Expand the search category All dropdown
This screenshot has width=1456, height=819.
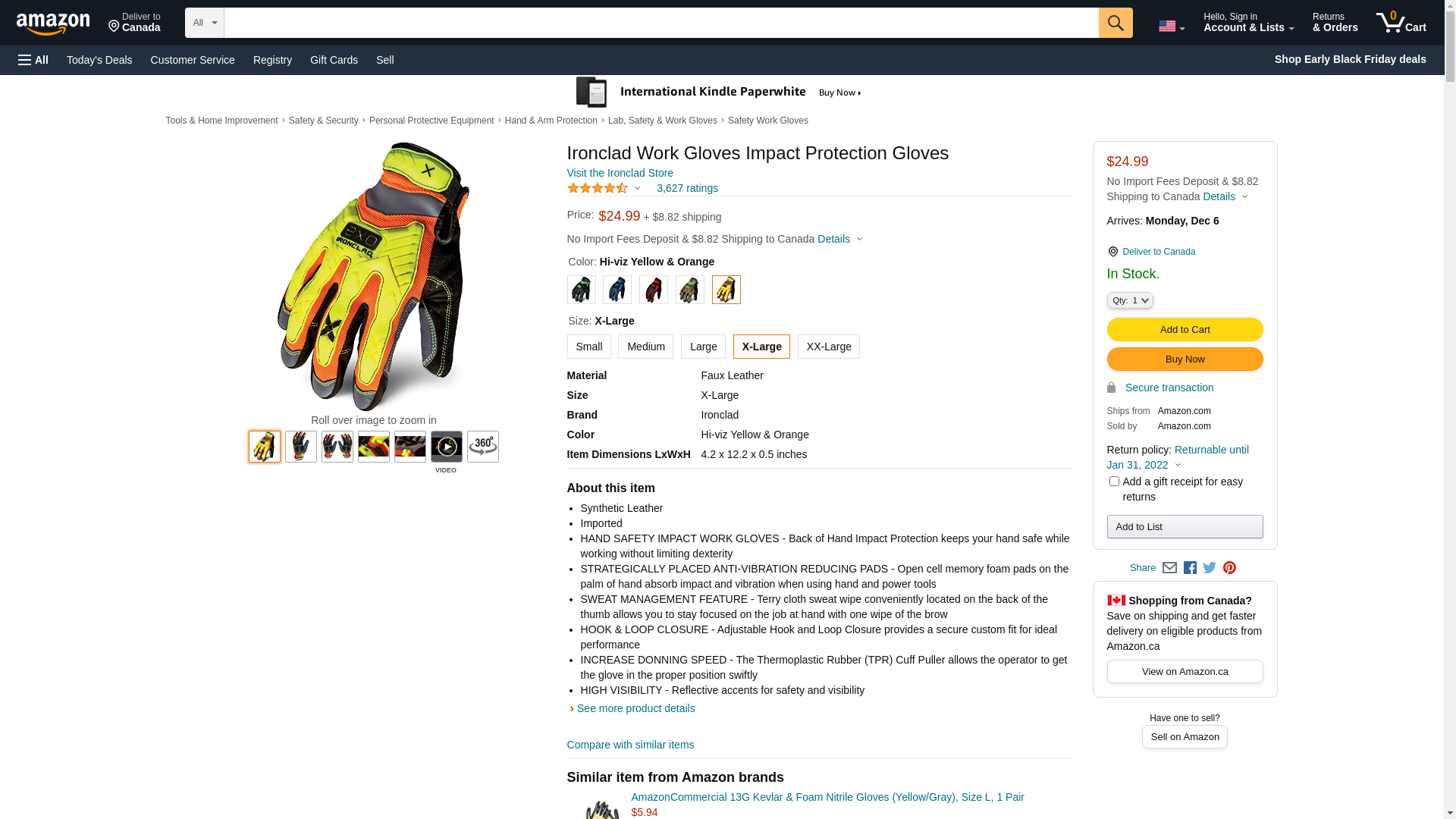tap(205, 23)
